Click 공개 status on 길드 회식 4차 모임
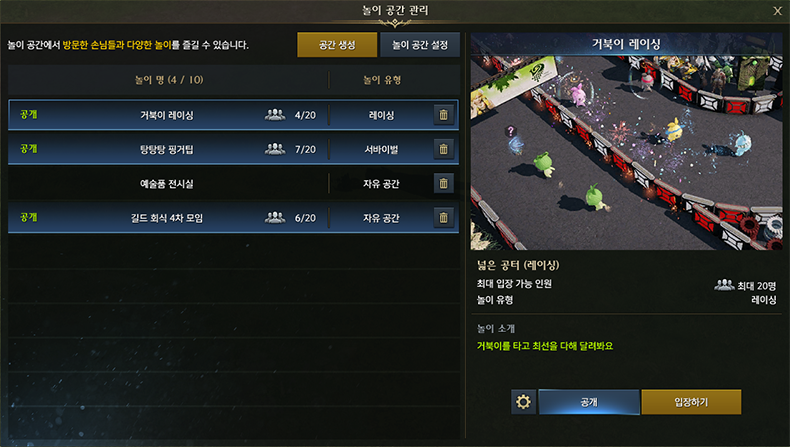790x447 pixels. [29, 218]
